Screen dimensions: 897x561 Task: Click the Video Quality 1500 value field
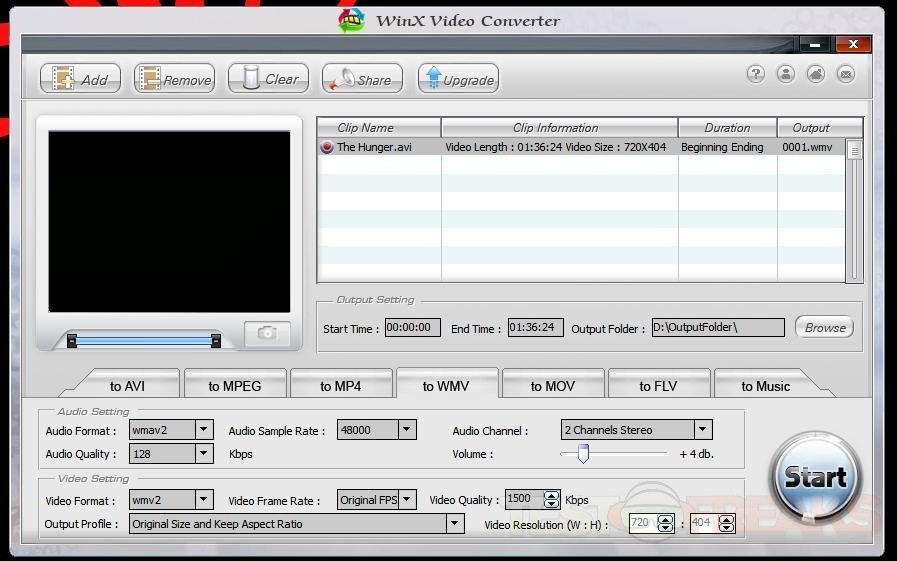pos(524,499)
